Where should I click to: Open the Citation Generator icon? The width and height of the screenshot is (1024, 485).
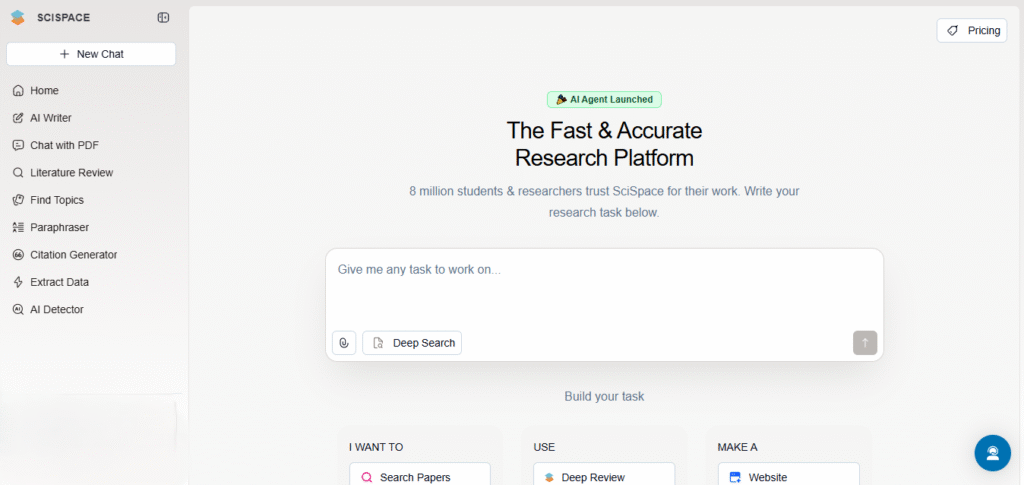click(18, 255)
